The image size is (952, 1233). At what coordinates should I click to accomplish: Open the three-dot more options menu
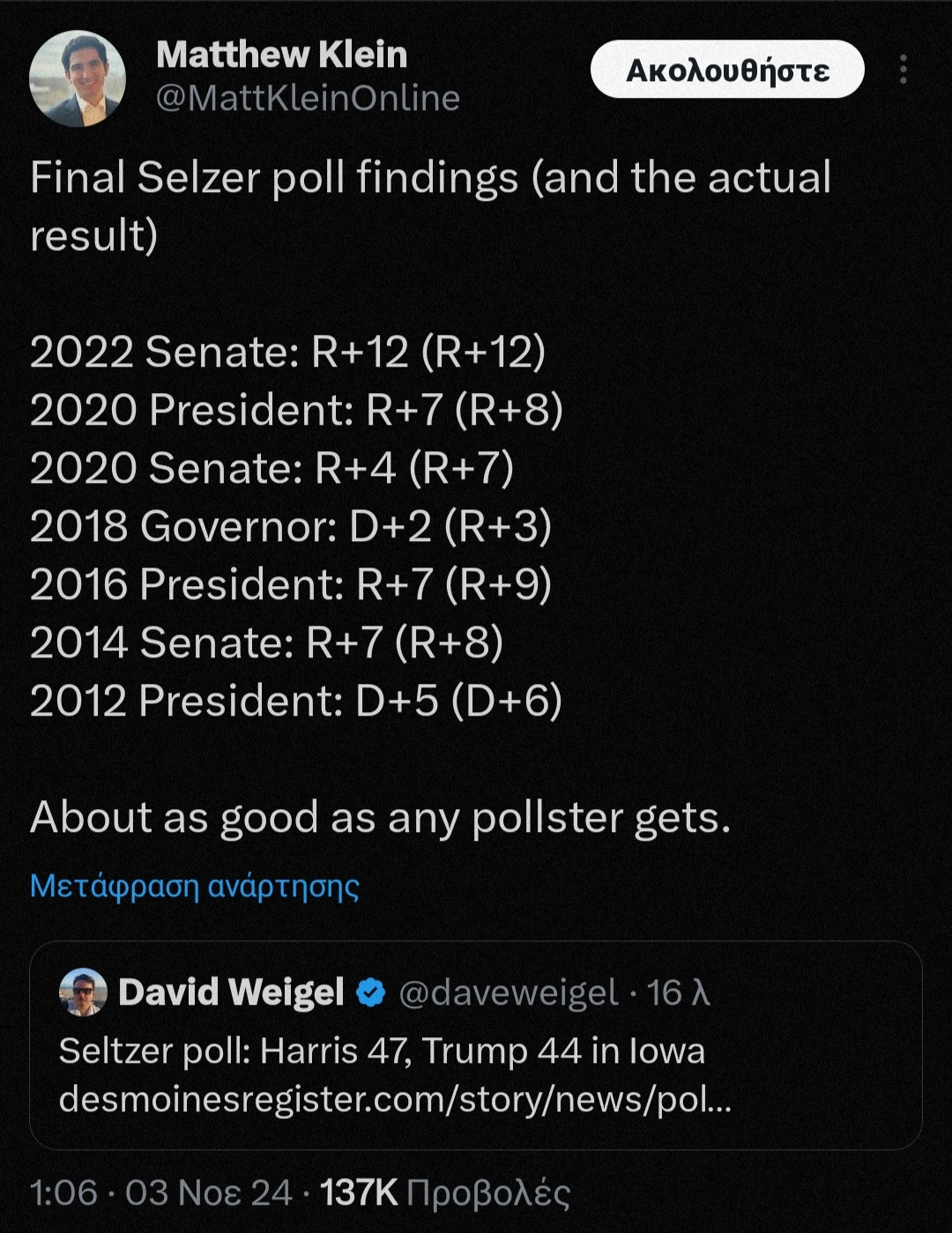(903, 70)
